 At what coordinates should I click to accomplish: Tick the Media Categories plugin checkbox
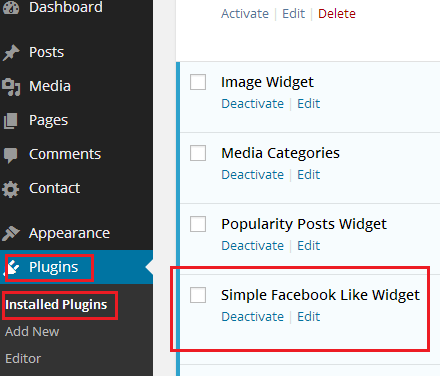pyautogui.click(x=198, y=153)
